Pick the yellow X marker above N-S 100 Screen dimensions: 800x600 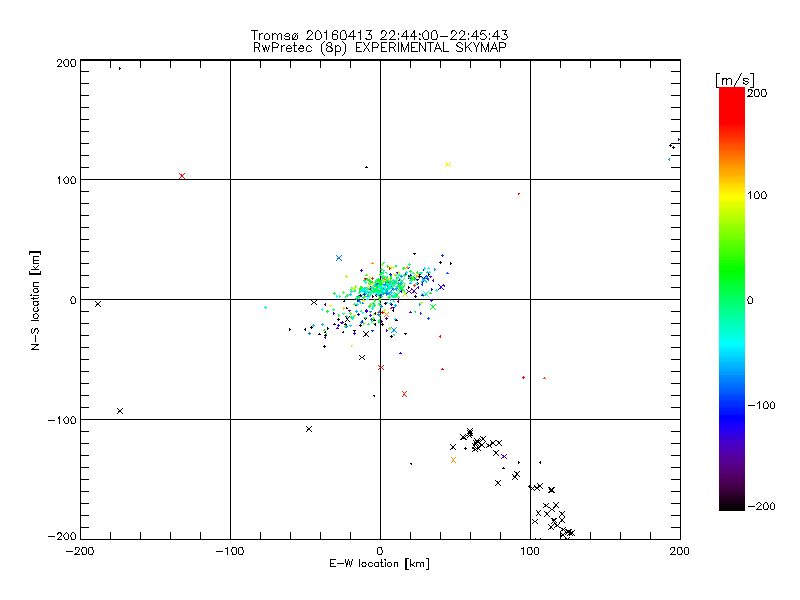448,164
